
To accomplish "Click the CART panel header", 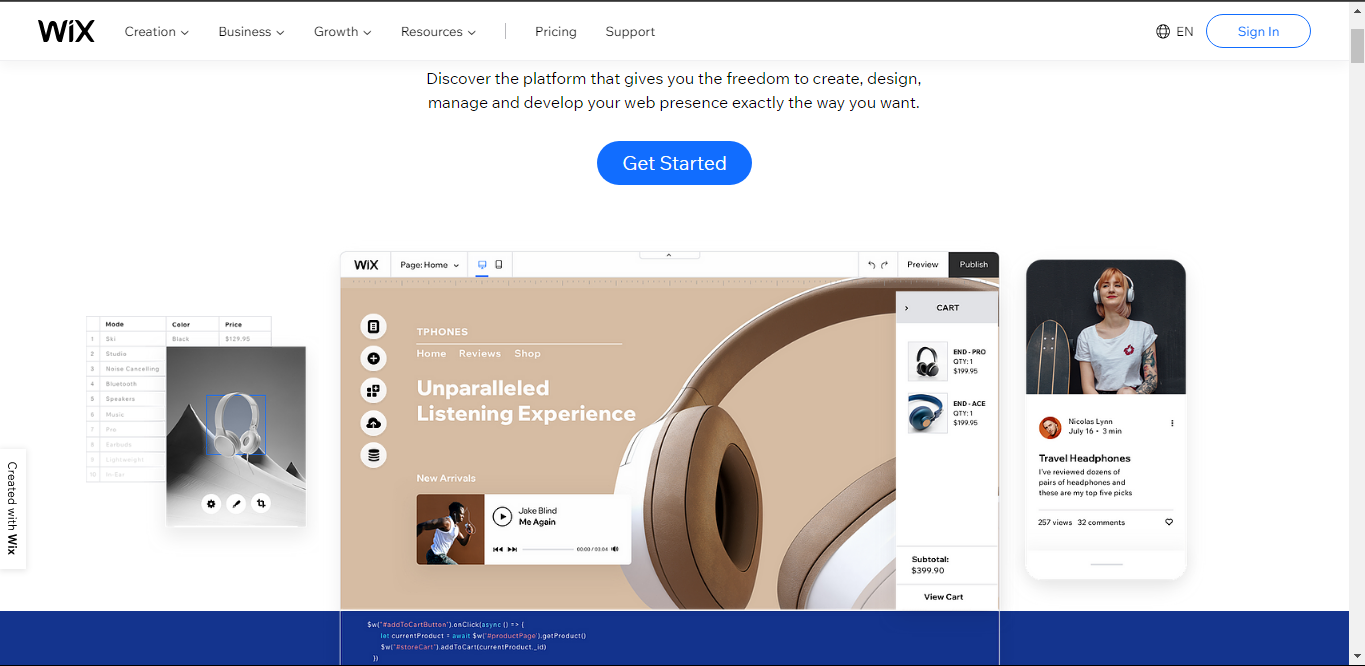I will pos(947,308).
